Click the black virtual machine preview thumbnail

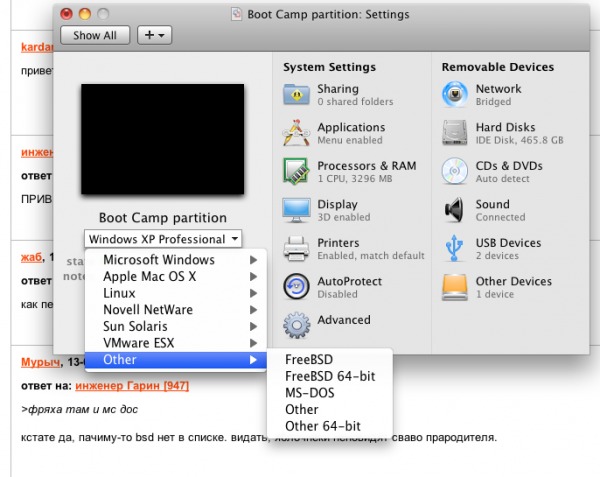point(163,139)
